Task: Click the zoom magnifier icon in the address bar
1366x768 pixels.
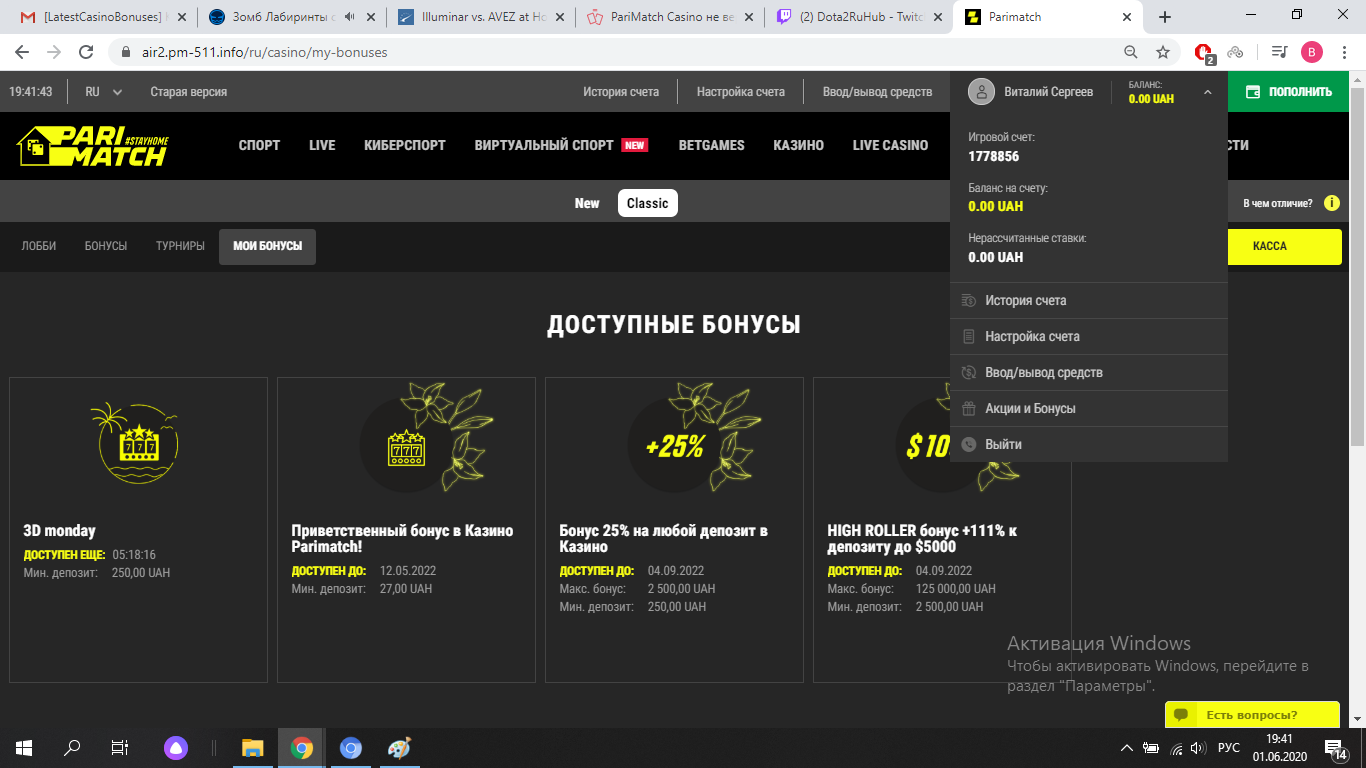Action: pos(1131,52)
